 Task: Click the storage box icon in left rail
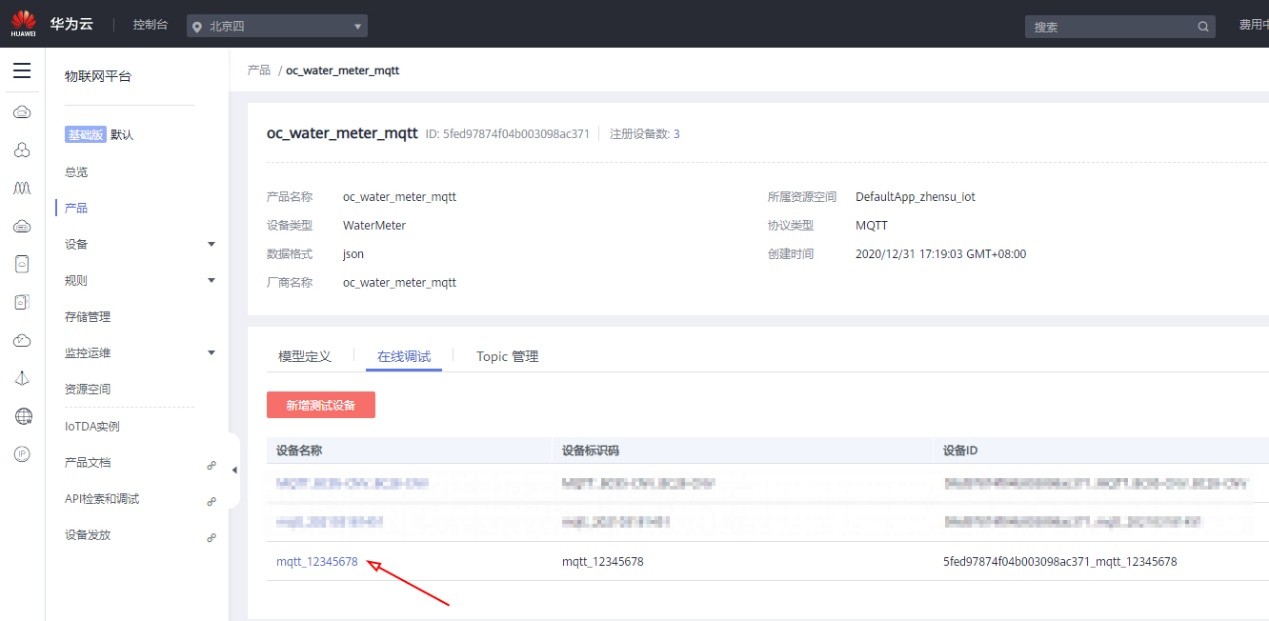click(x=22, y=302)
